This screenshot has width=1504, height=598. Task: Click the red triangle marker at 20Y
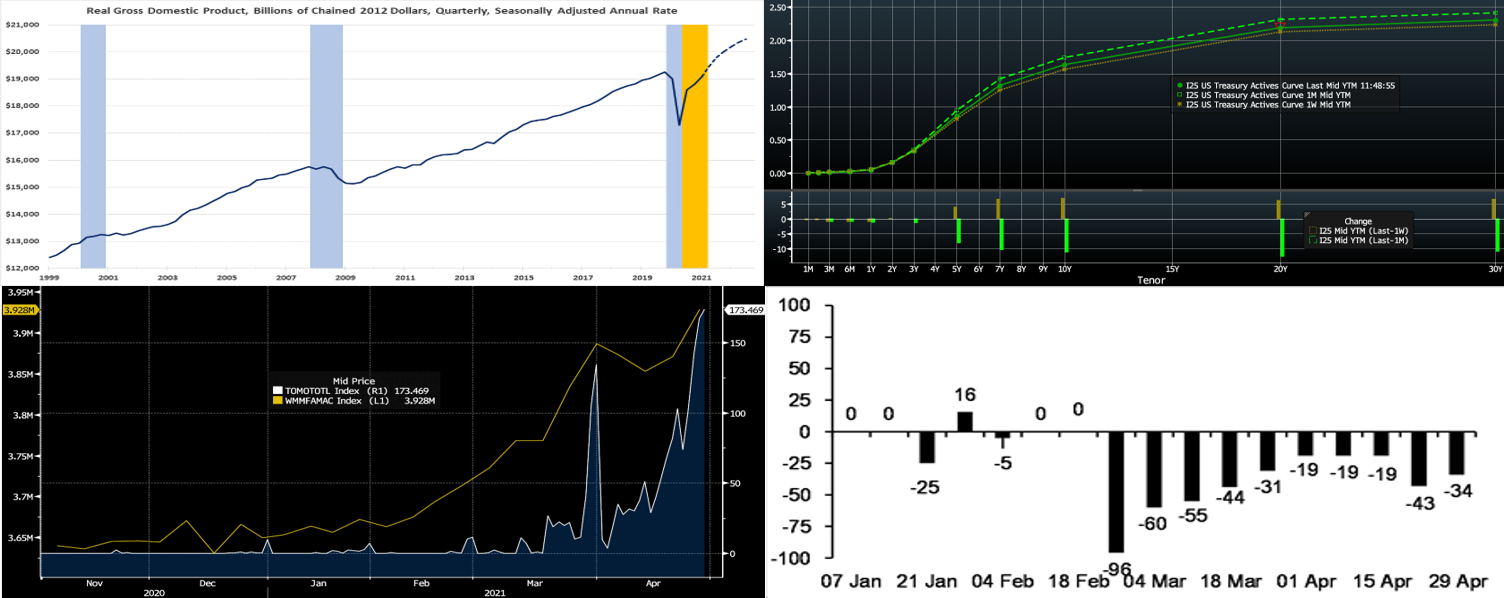1281,26
